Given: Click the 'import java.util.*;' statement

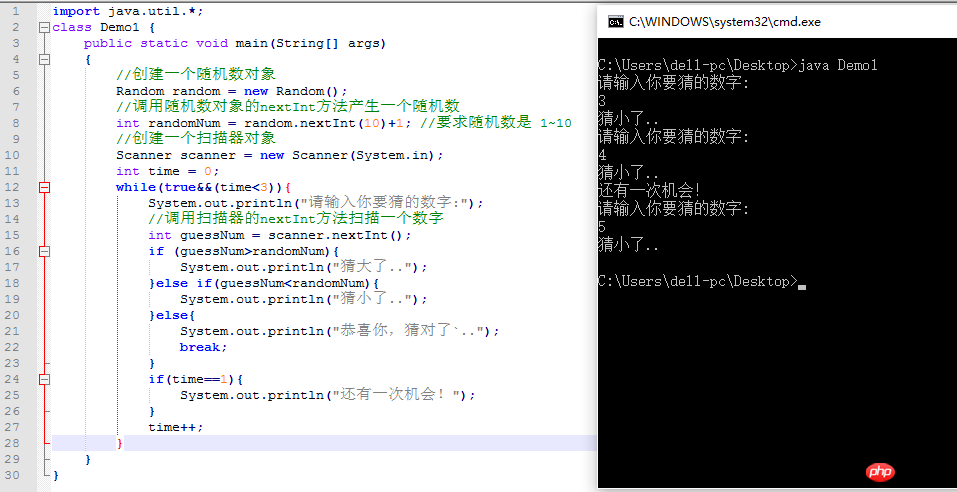Looking at the screenshot, I should 128,11.
